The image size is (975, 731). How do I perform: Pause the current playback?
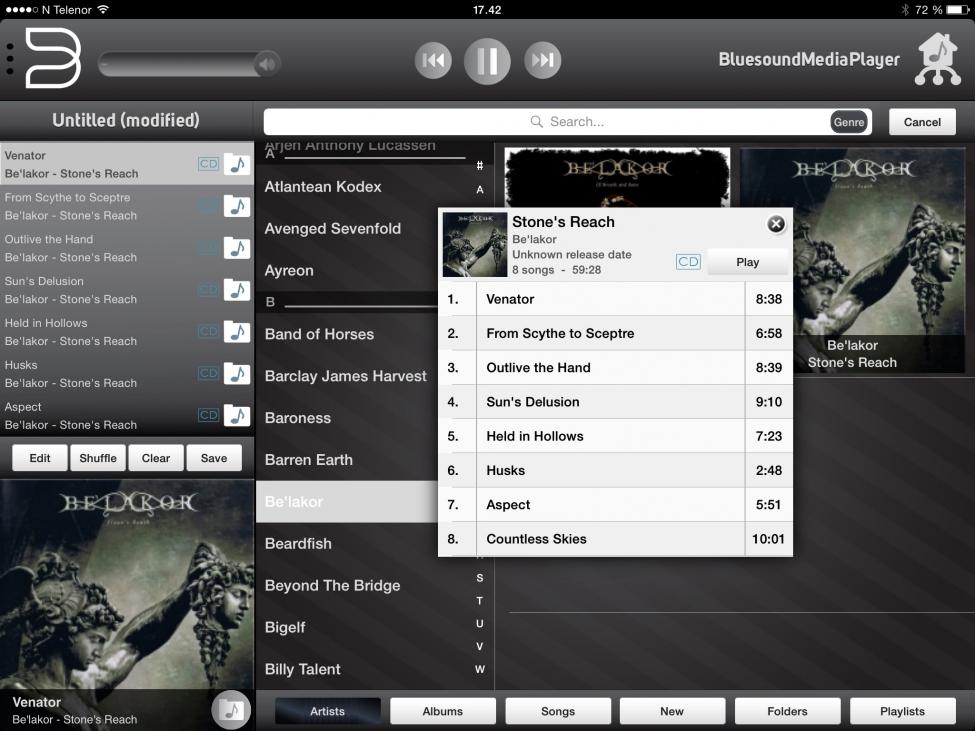click(487, 61)
